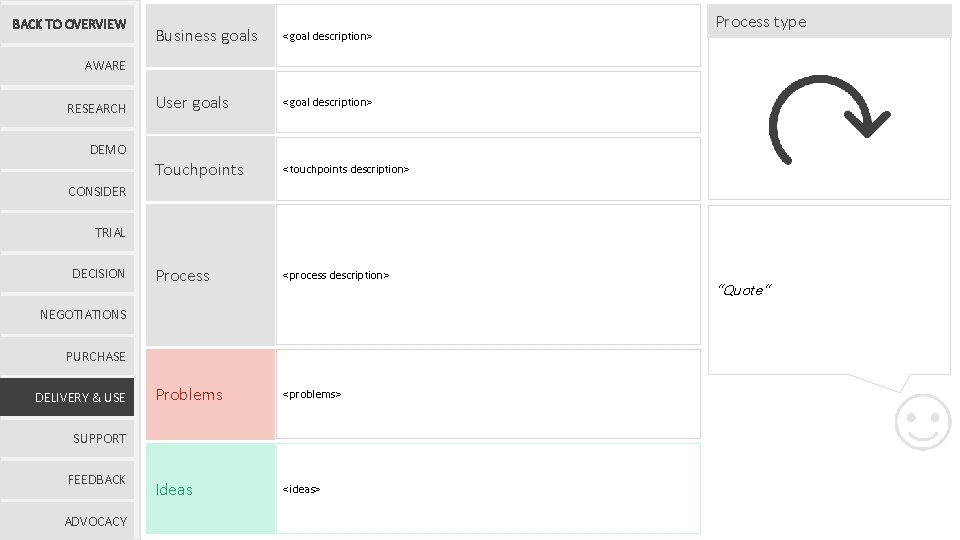Screen dimensions: 960x540
Task: Click the pink Problems label box
Action: (210, 394)
